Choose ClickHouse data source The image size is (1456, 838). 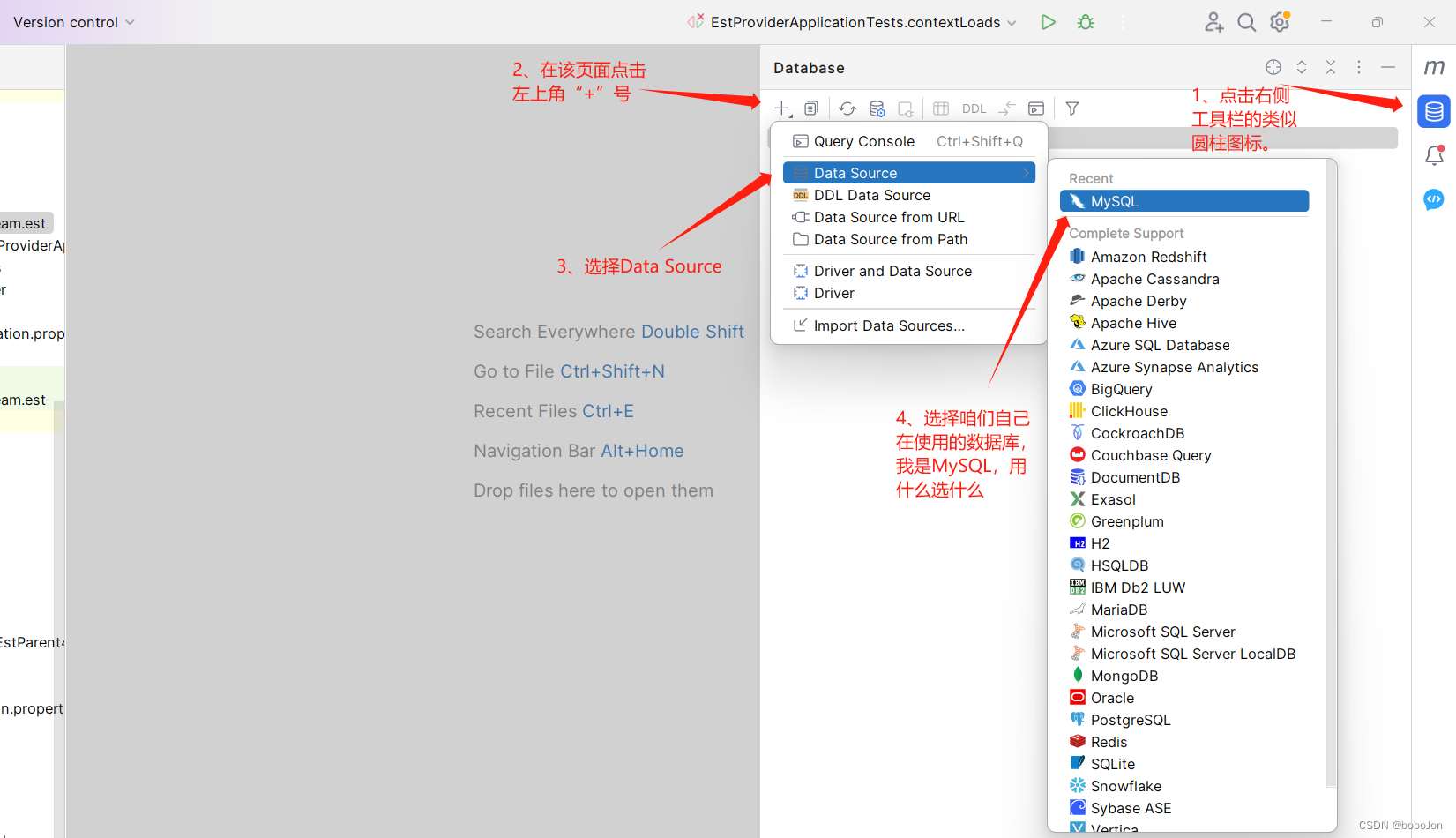coord(1184,411)
